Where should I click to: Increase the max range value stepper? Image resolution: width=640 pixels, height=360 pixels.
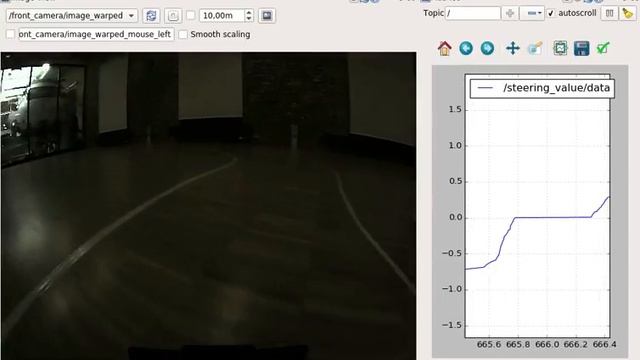pyautogui.click(x=249, y=12)
